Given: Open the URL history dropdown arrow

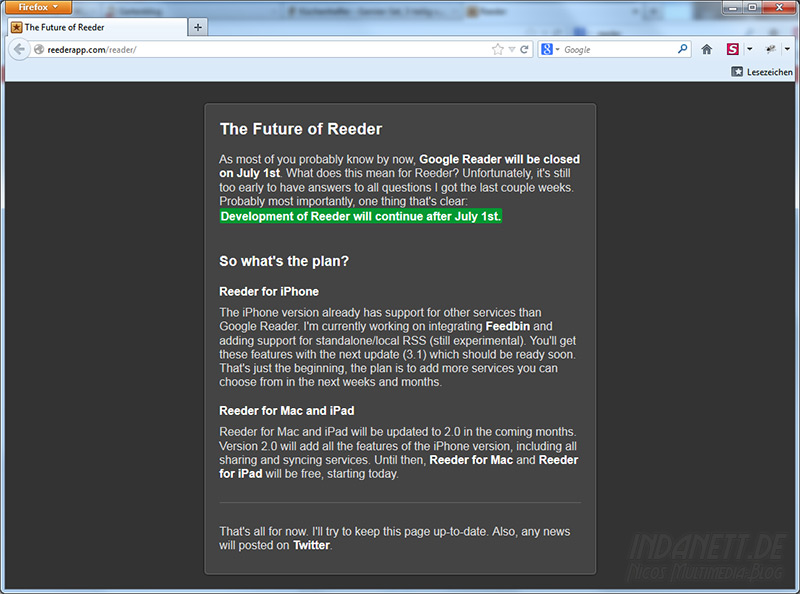Looking at the screenshot, I should click(512, 50).
